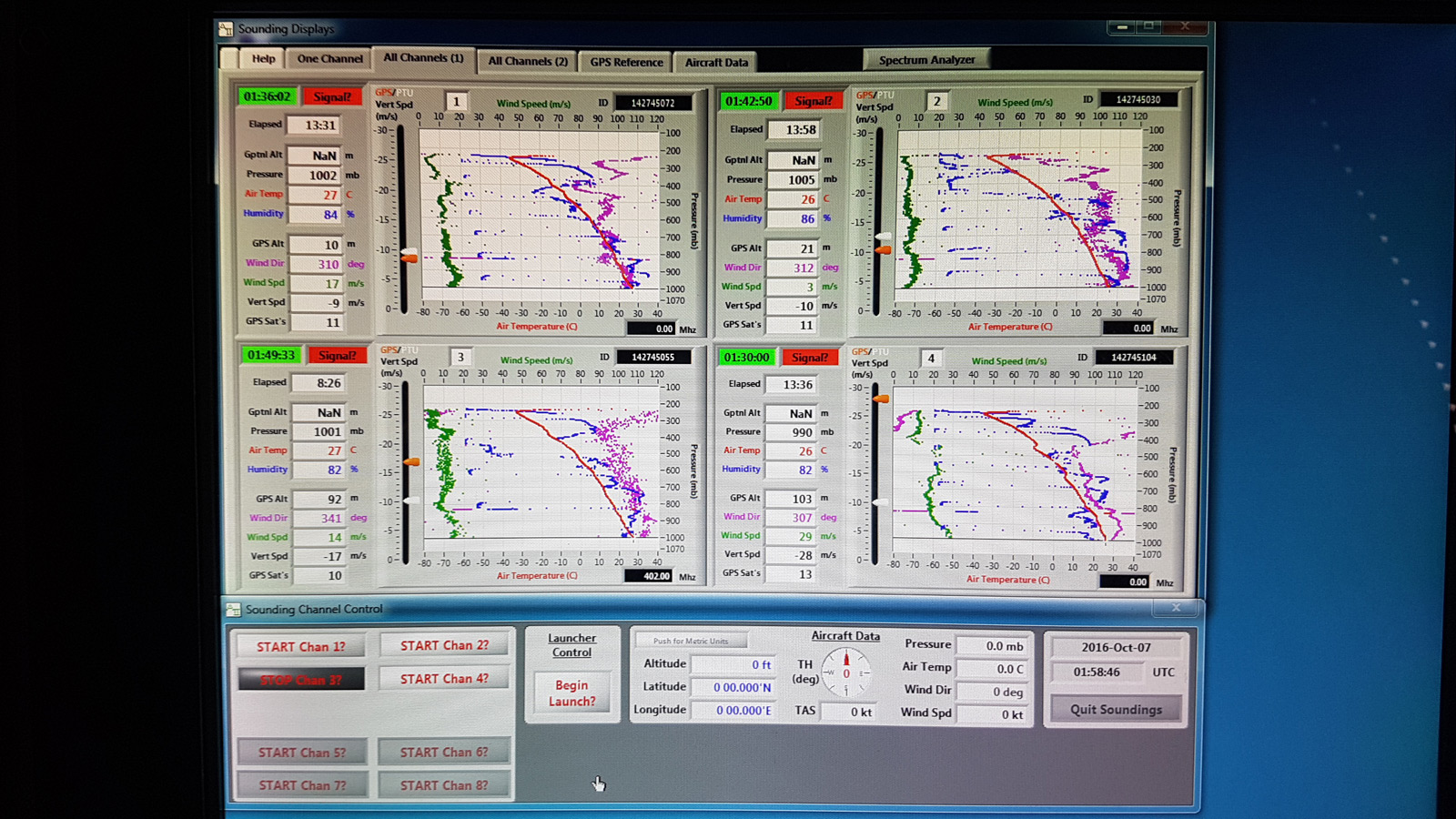1456x819 pixels.
Task: Click START Chan 6? button
Action: pos(444,753)
